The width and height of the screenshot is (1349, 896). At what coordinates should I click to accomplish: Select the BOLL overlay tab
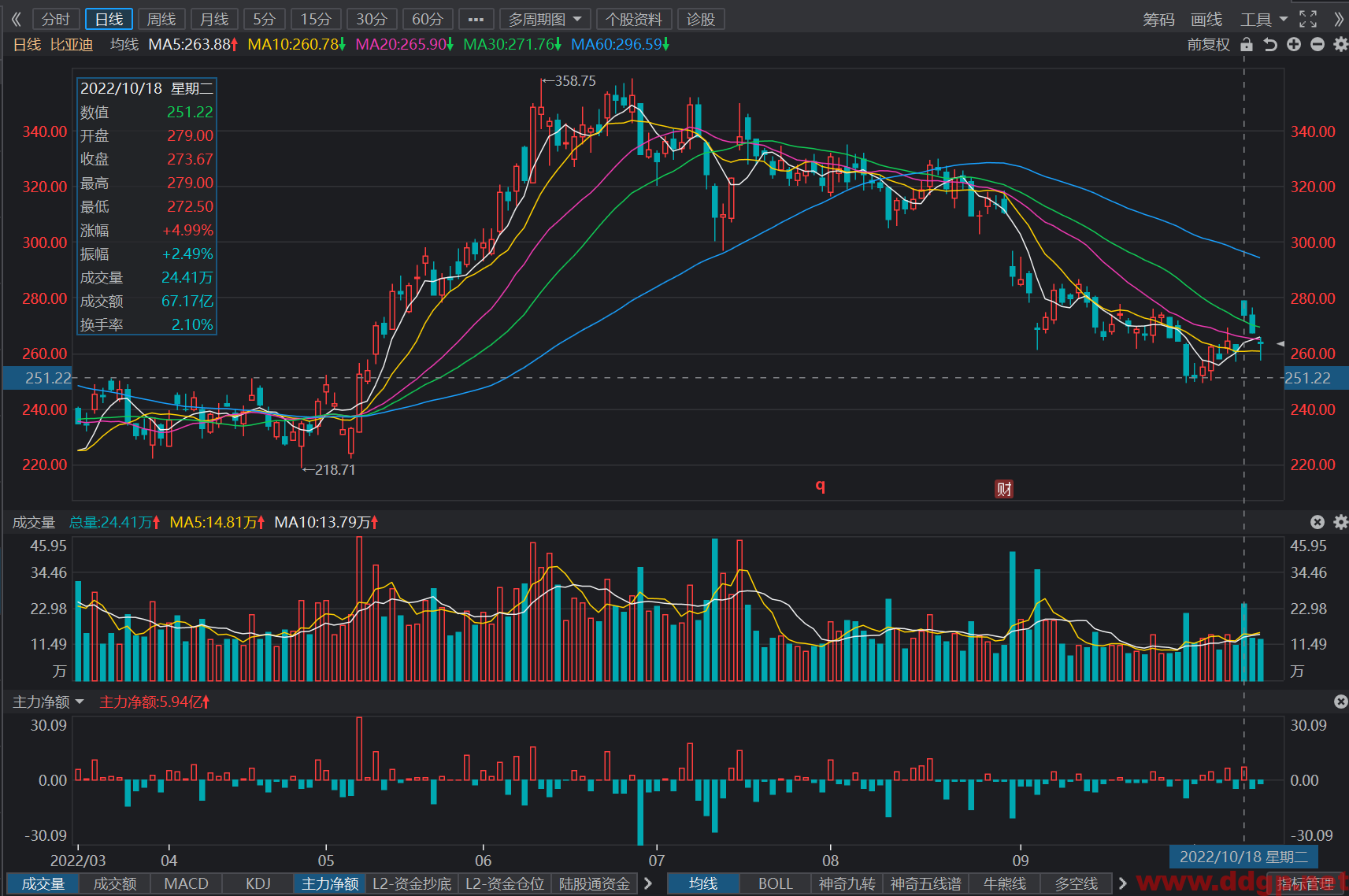click(x=776, y=883)
